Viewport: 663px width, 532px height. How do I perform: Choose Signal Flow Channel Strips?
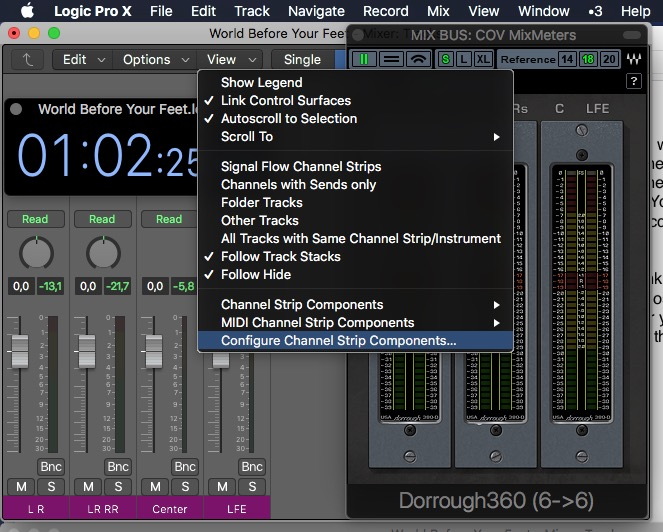click(x=355, y=167)
